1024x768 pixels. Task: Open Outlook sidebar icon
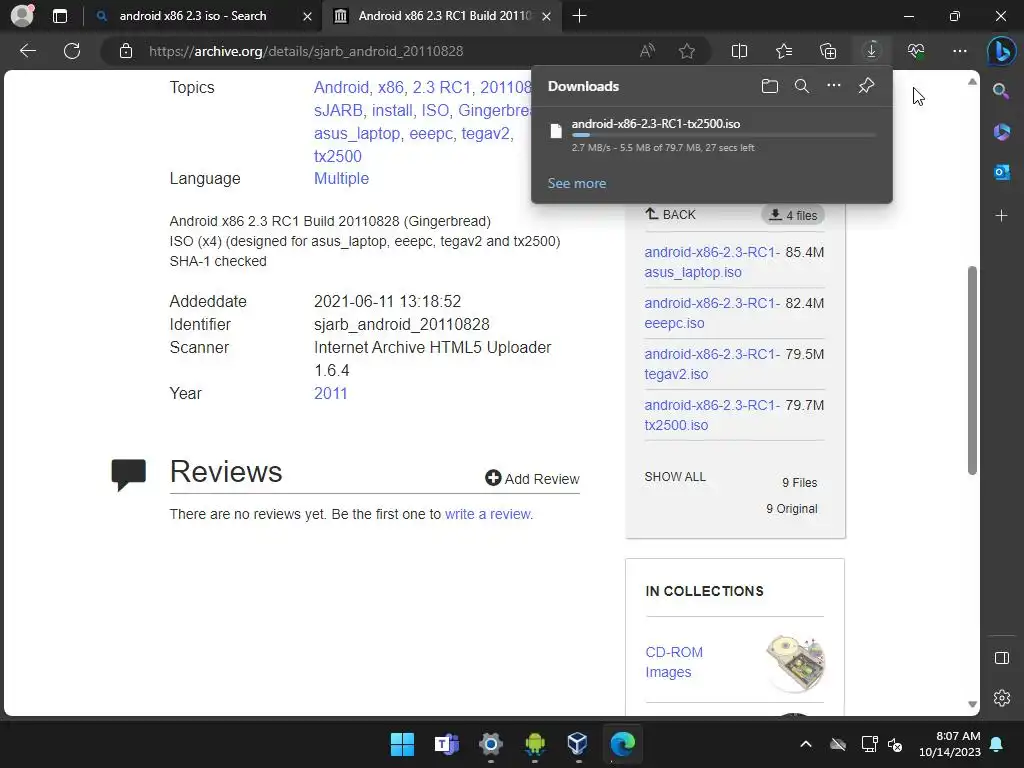1001,172
